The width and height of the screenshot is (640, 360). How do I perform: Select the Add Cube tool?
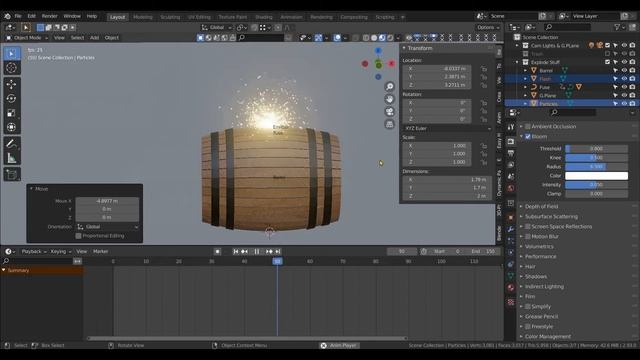point(12,175)
